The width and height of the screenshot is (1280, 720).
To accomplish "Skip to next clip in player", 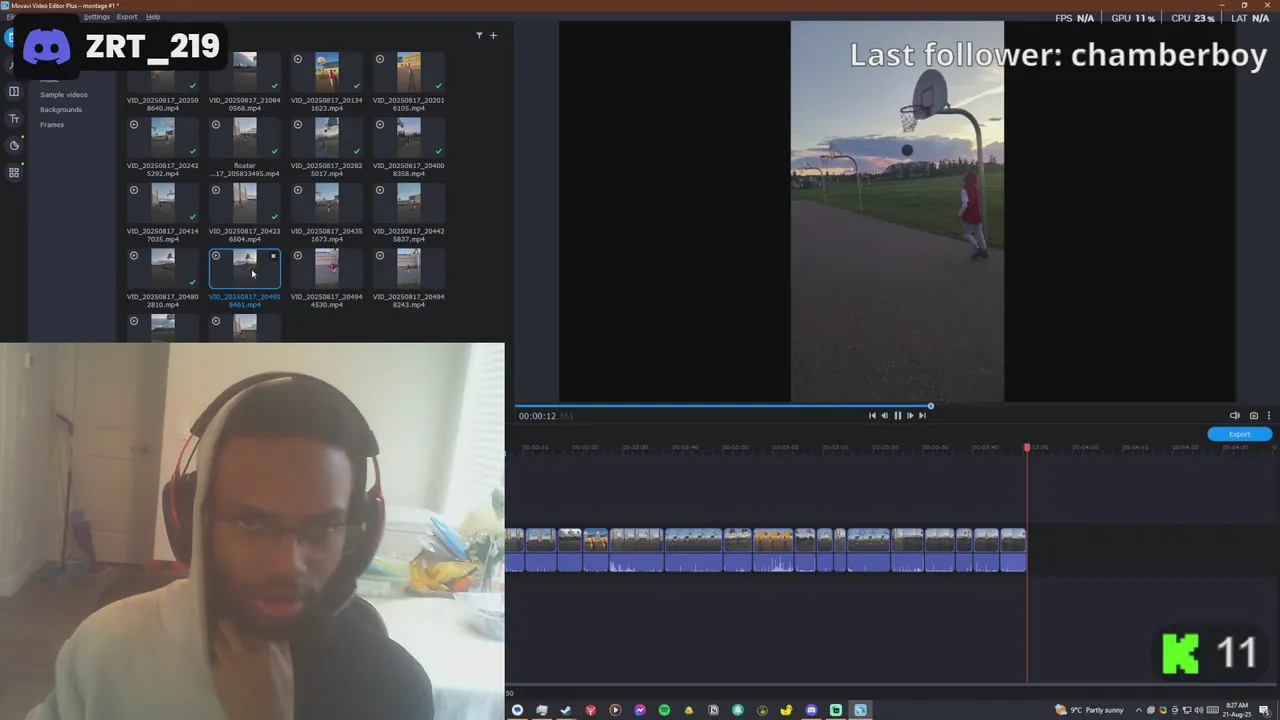I will [x=922, y=416].
